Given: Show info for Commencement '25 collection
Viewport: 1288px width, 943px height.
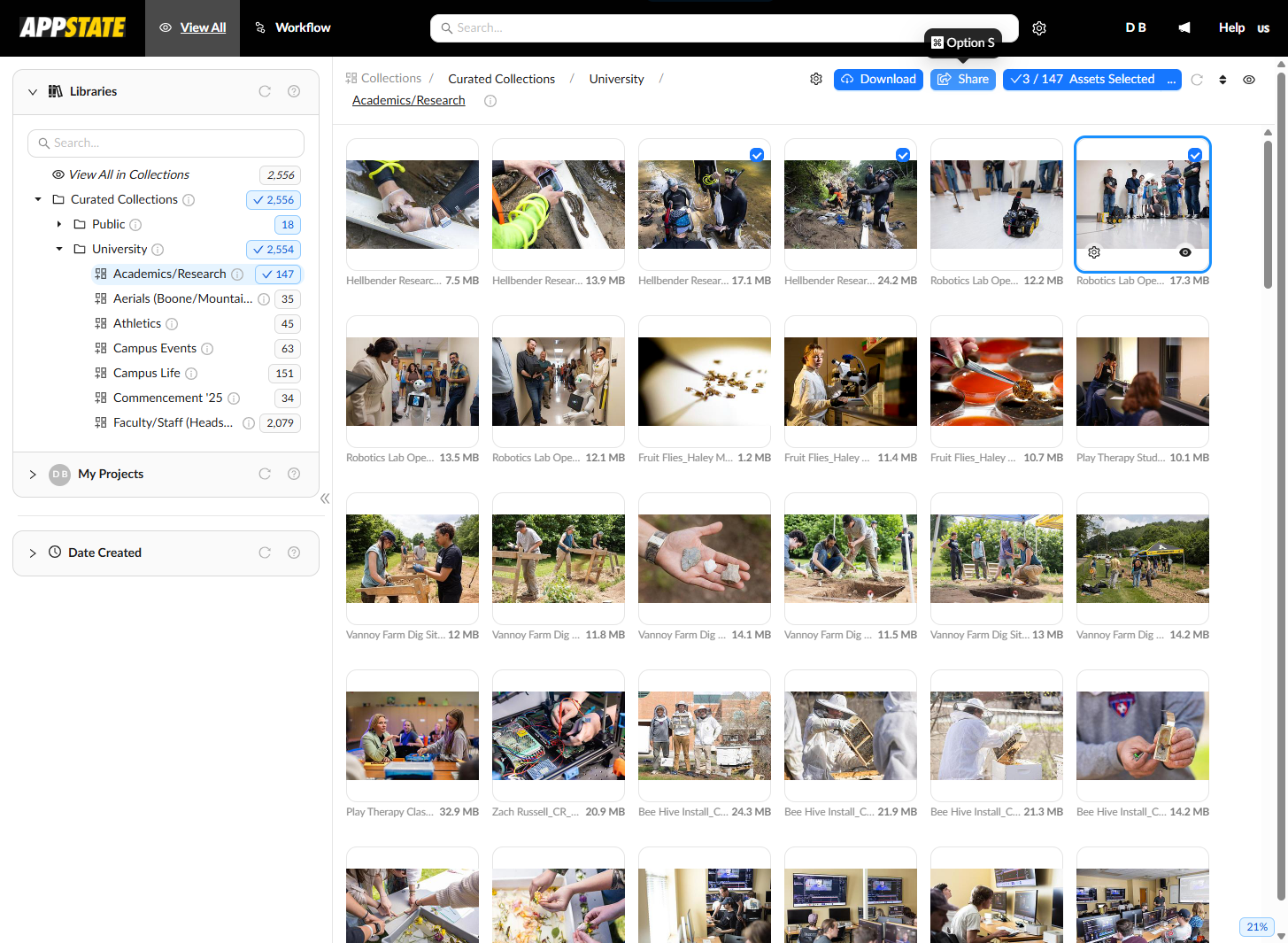Looking at the screenshot, I should (x=234, y=398).
